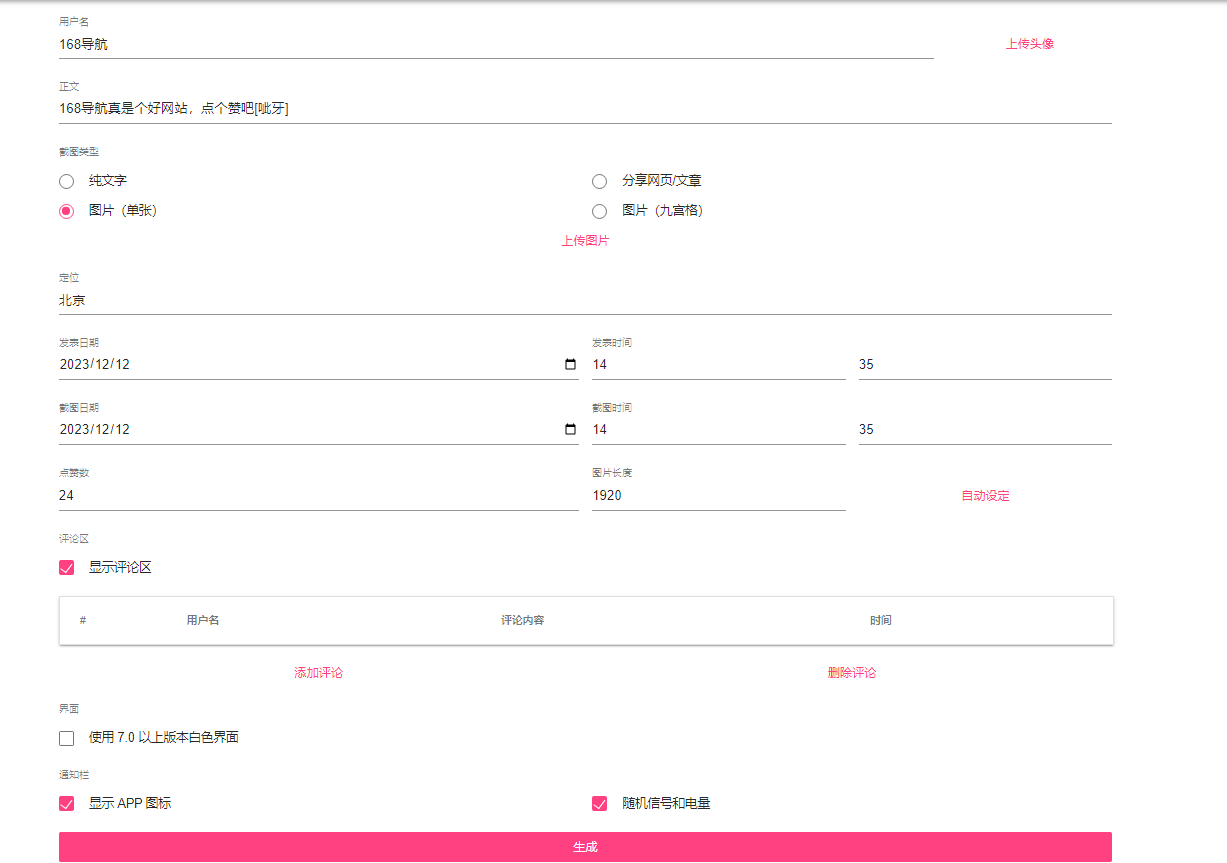Click the 用户名 input field
The width and height of the screenshot is (1227, 863).
(x=495, y=45)
